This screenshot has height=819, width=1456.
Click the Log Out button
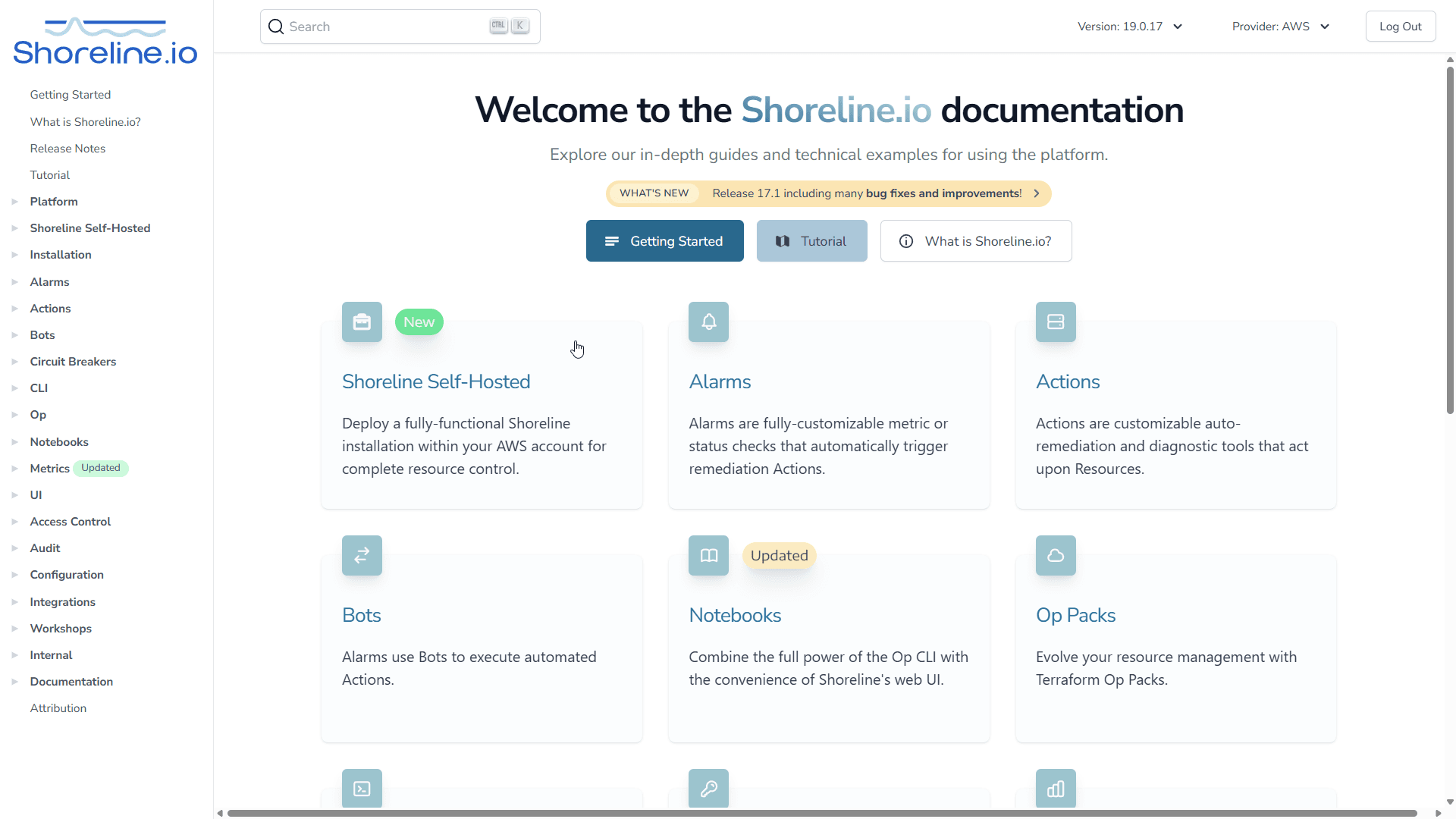(1400, 26)
